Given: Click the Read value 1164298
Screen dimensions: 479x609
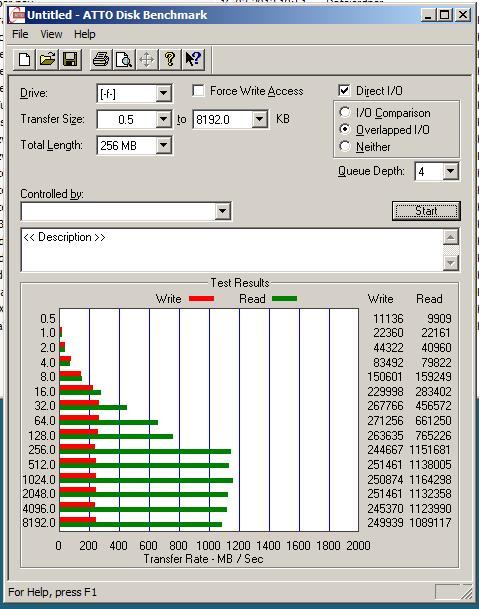Looking at the screenshot, I should click(430, 480).
